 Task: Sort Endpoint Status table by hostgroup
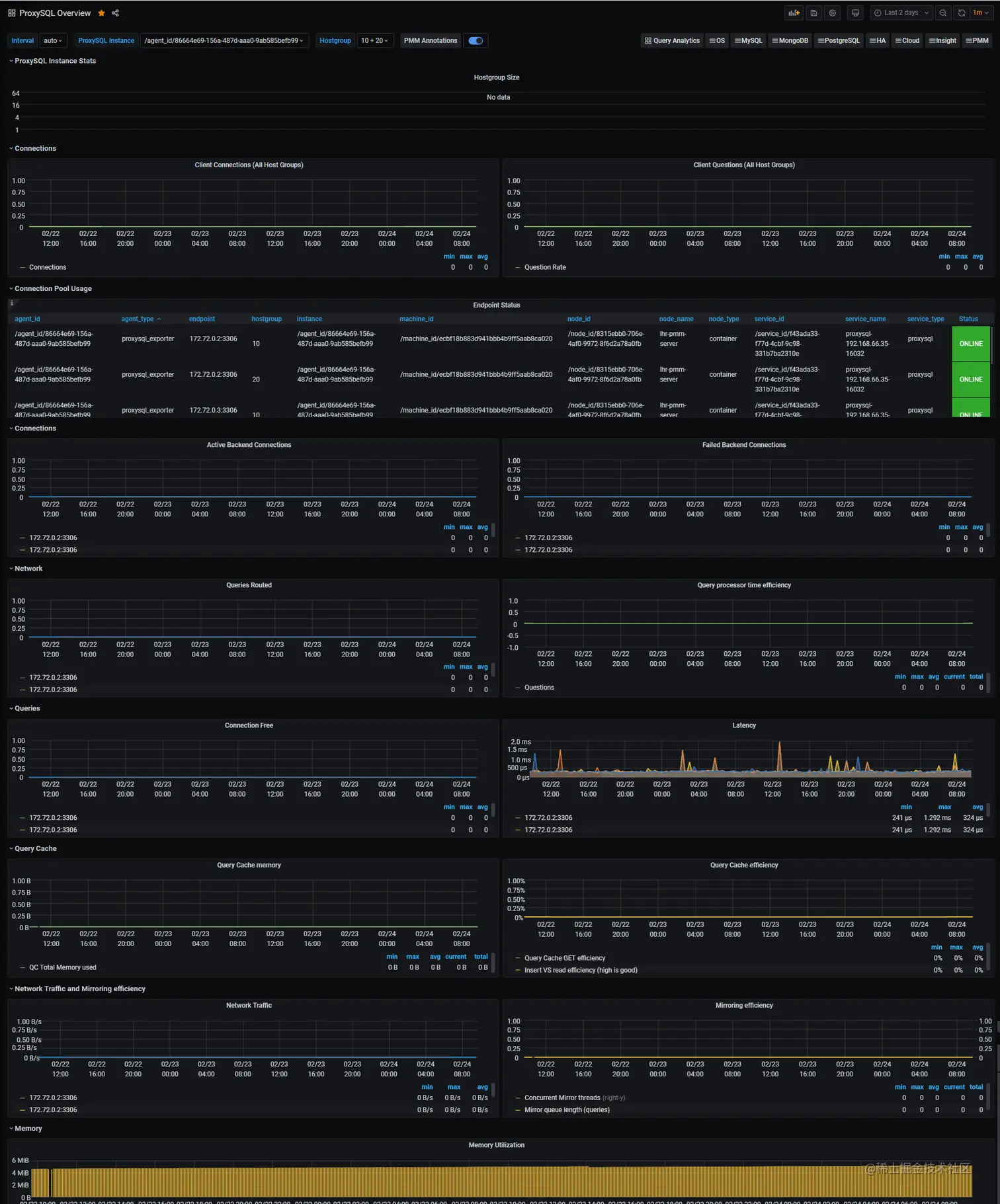tap(267, 319)
